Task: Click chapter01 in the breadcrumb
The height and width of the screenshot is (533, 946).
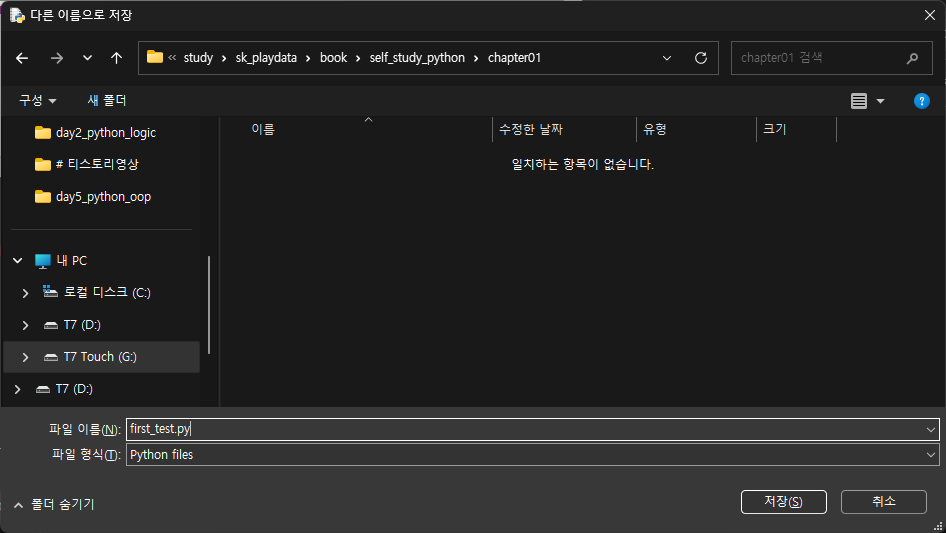Action: [x=514, y=58]
